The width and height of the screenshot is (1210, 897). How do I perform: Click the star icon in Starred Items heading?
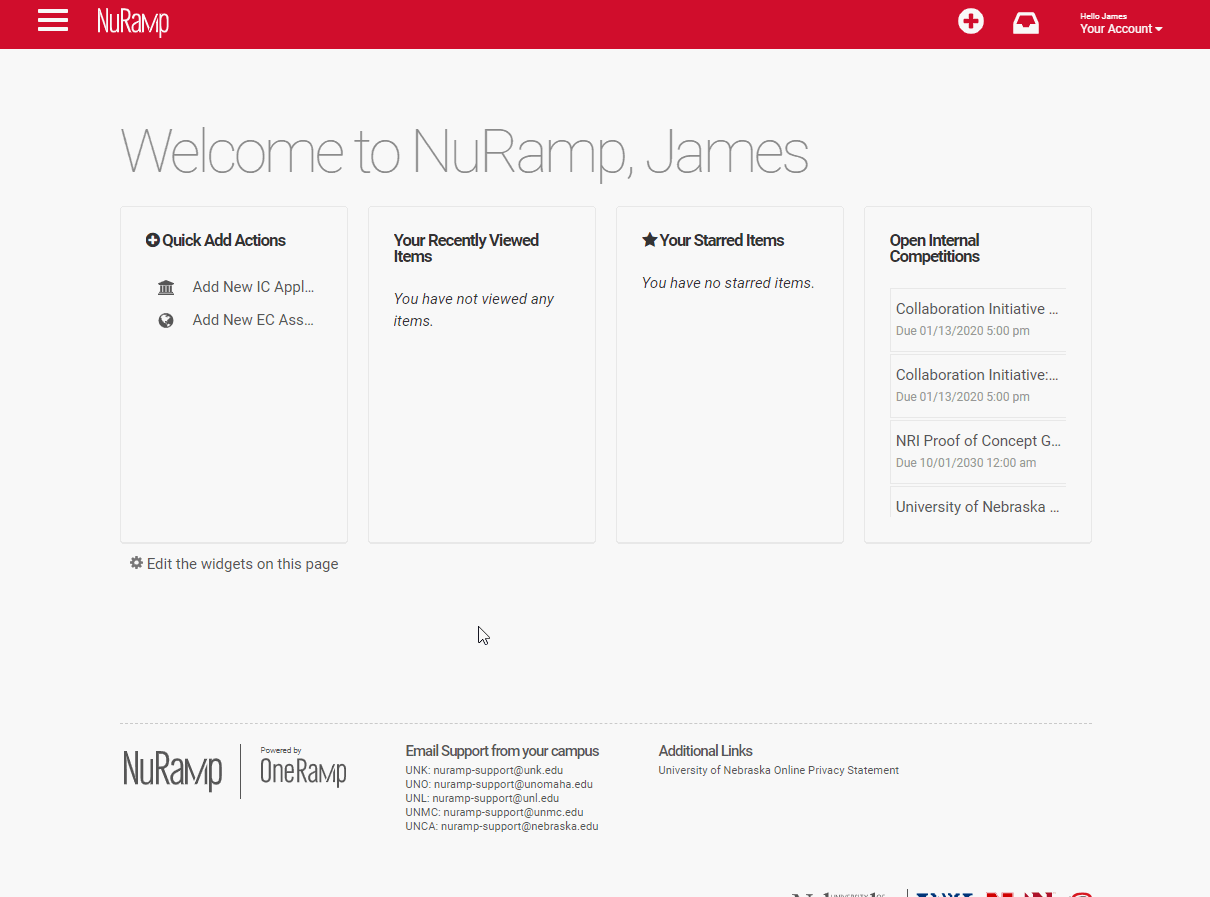tap(649, 240)
